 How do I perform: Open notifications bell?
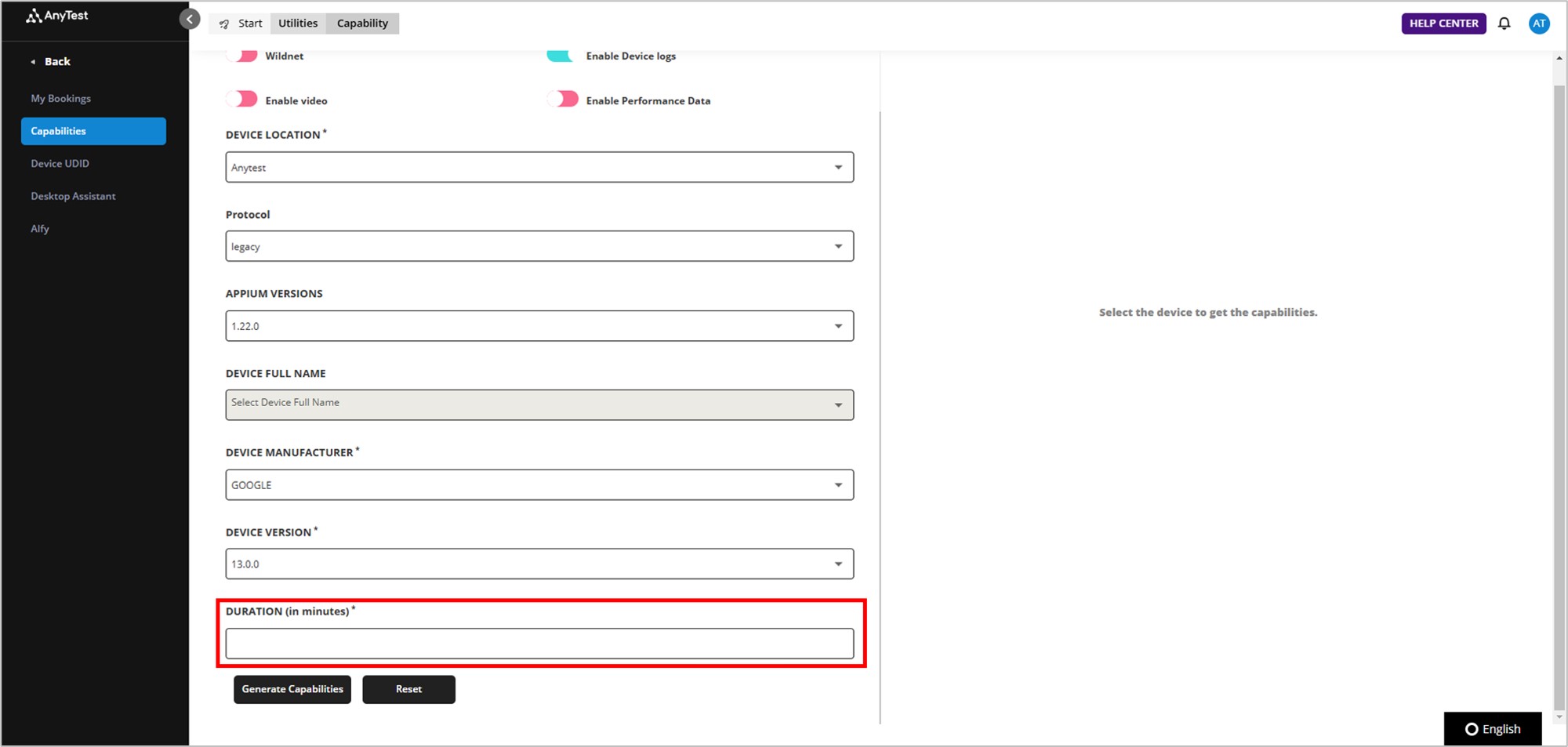click(x=1504, y=24)
